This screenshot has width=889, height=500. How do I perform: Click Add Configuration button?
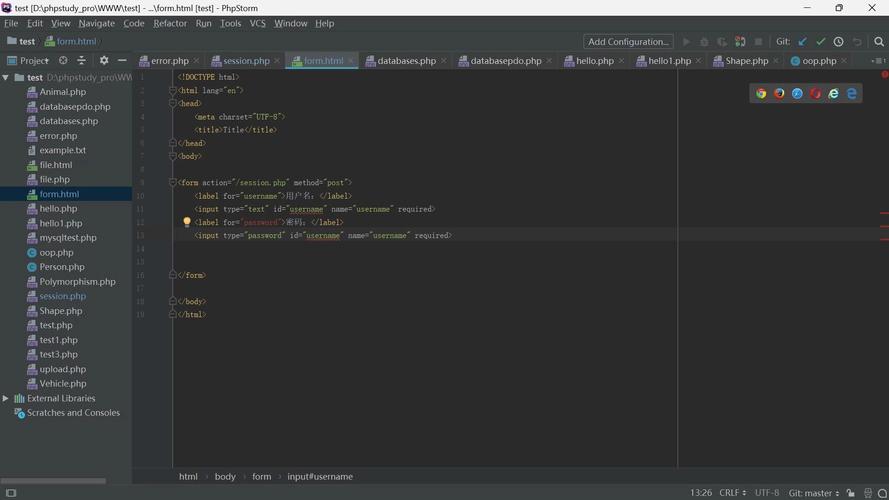[628, 41]
